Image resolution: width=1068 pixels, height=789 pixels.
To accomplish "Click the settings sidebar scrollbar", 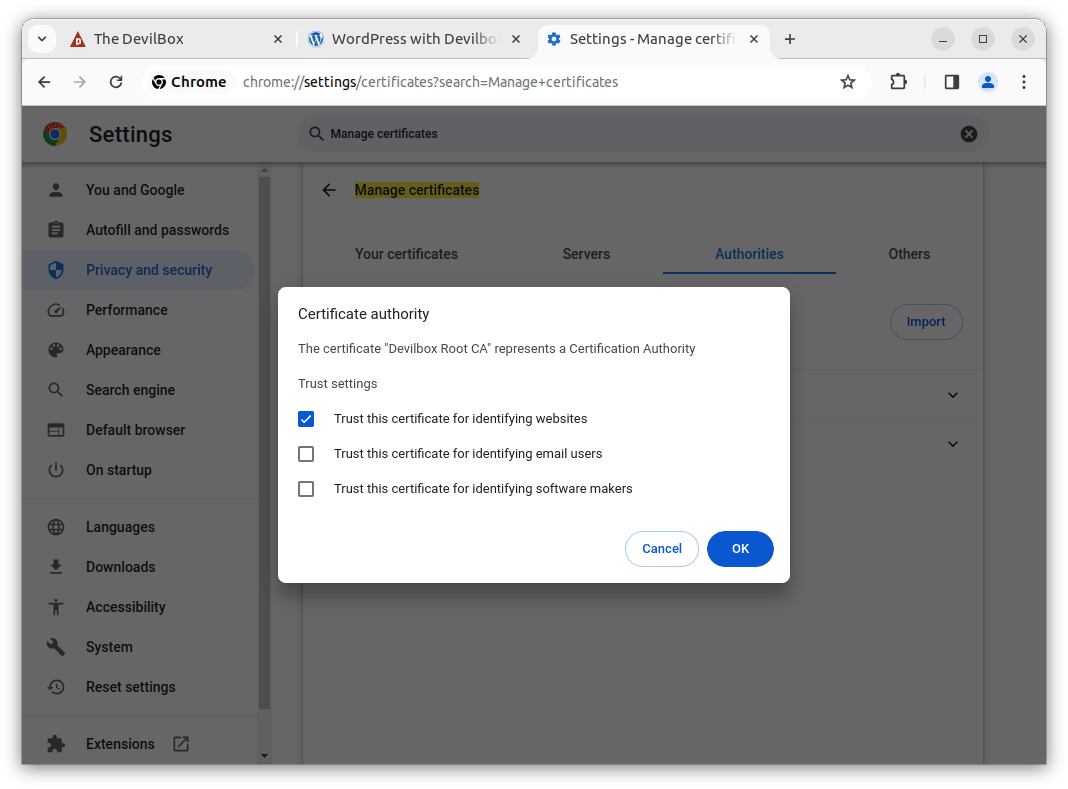I will [264, 440].
